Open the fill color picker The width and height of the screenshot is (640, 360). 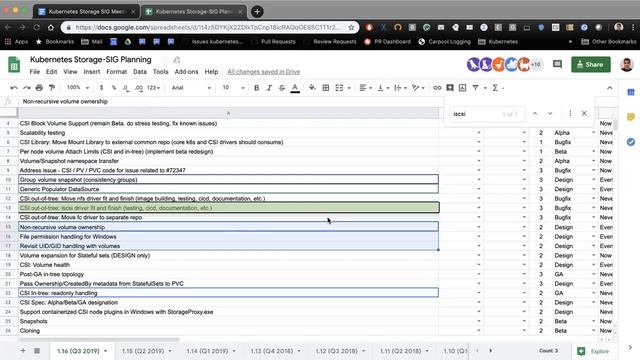coord(312,88)
